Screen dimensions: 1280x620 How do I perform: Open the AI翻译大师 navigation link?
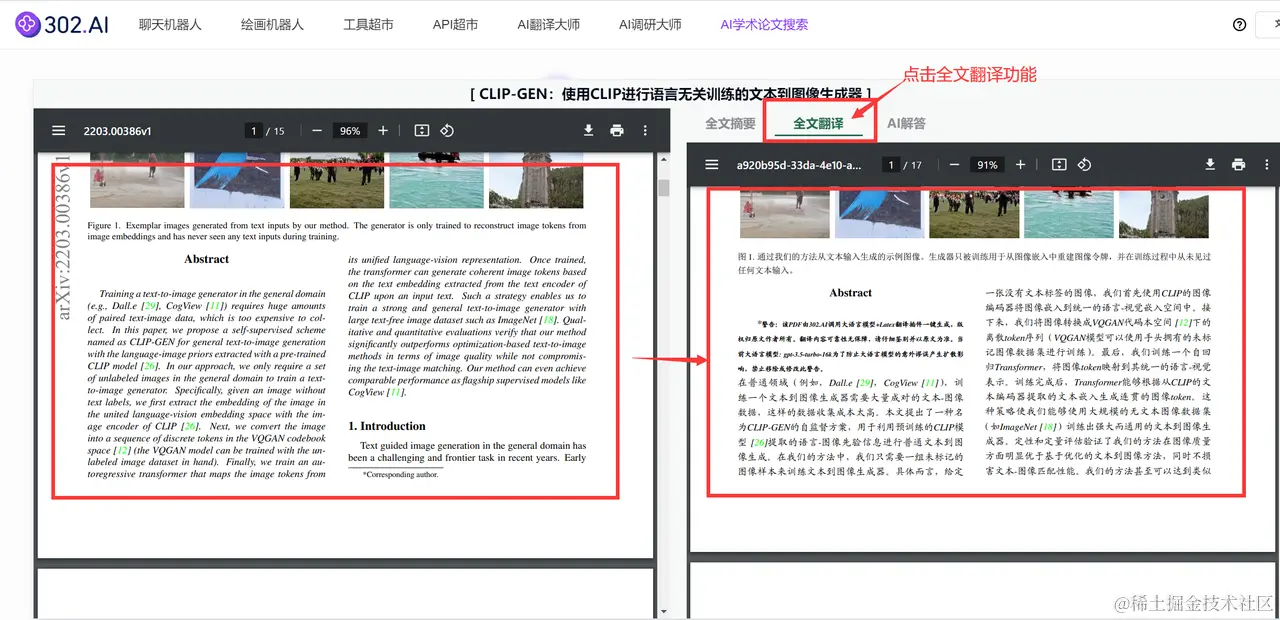point(548,24)
